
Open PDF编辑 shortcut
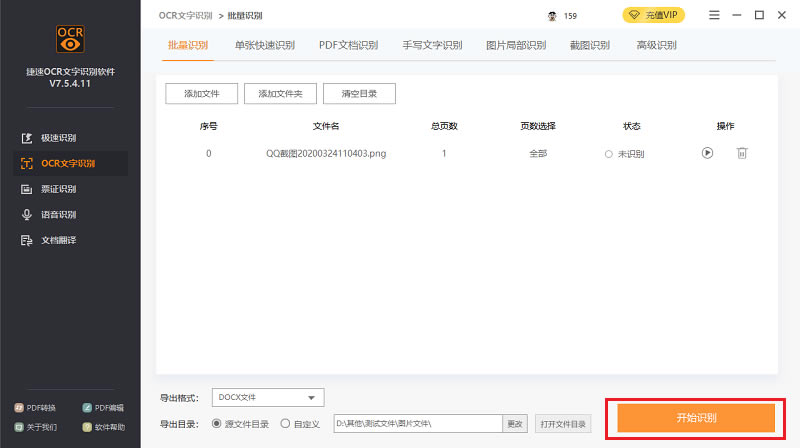(103, 408)
